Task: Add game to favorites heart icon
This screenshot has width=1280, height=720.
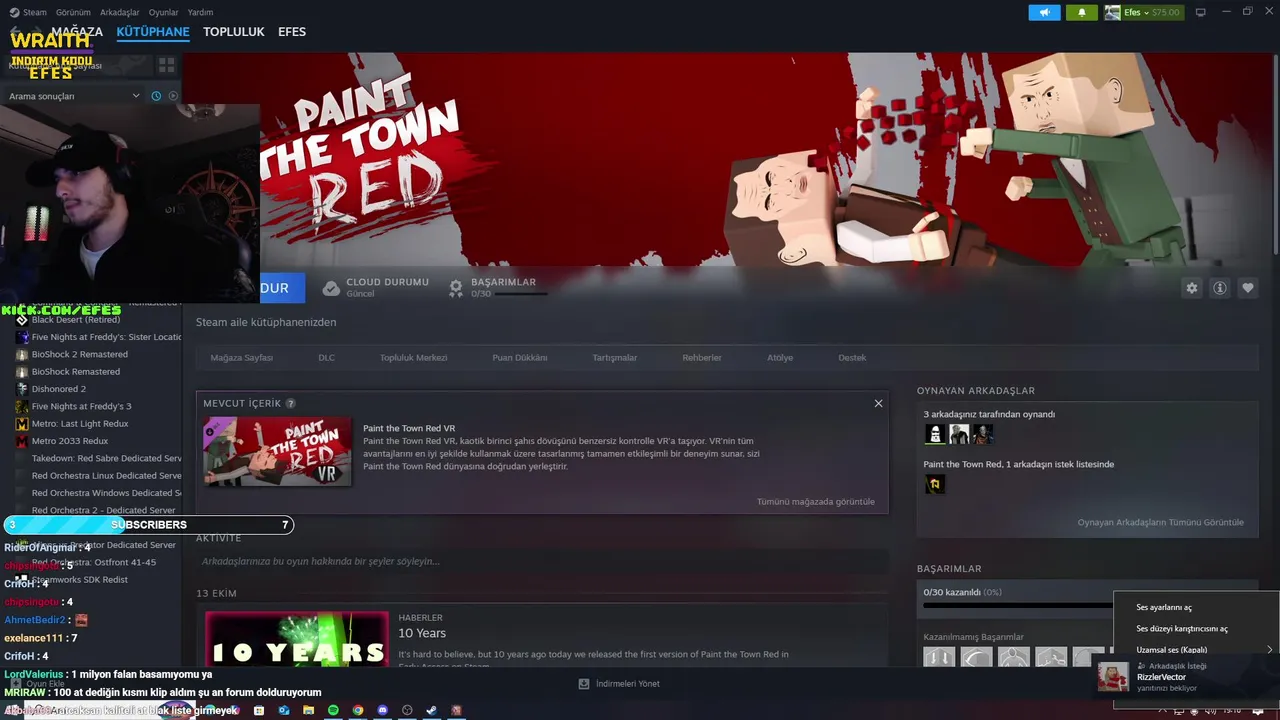Action: coord(1248,288)
